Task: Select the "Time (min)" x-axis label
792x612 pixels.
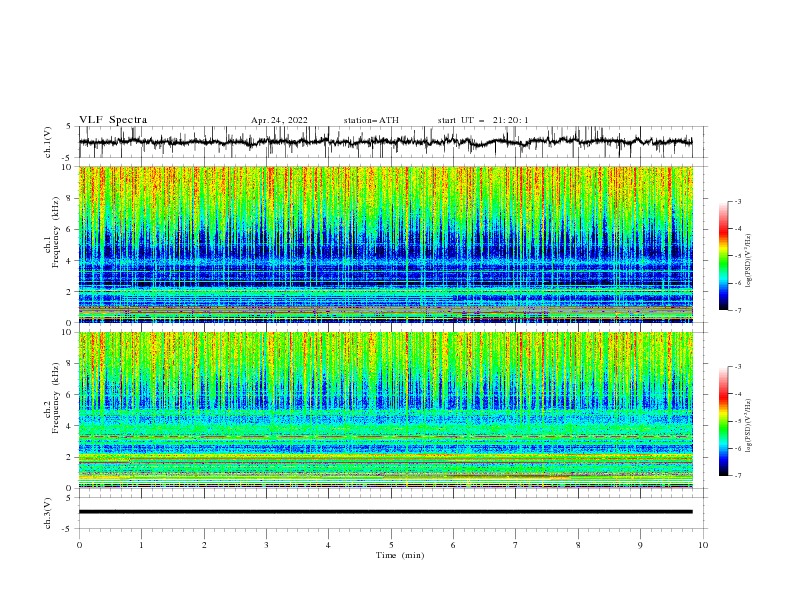Action: pos(400,555)
